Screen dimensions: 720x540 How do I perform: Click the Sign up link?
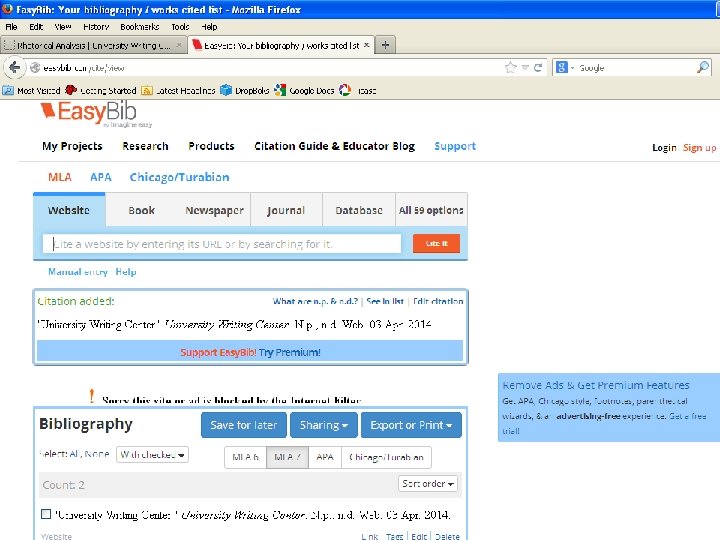[699, 148]
